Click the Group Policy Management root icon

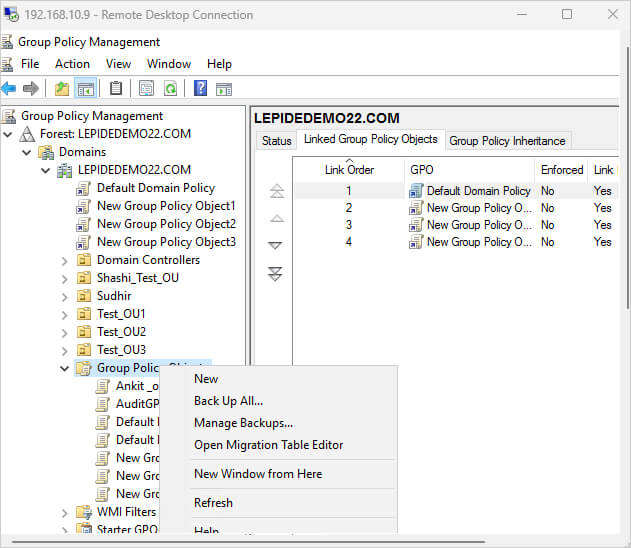tap(9, 116)
